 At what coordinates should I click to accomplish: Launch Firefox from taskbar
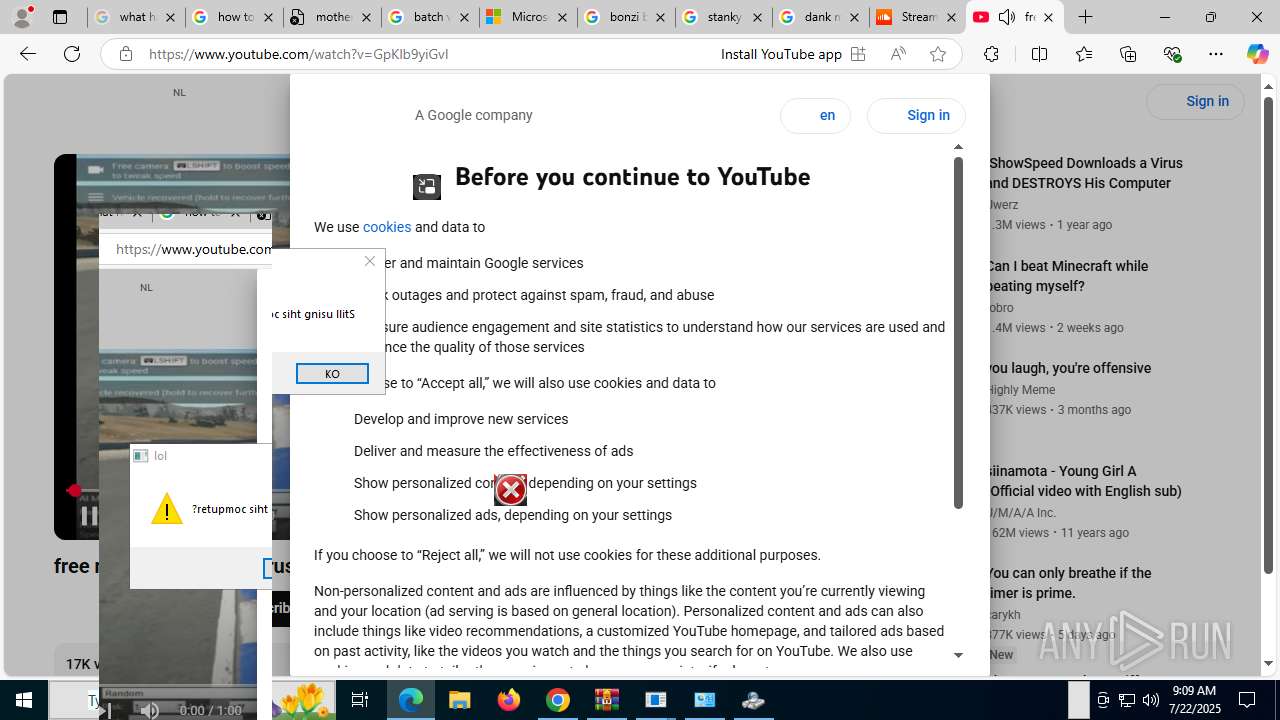click(509, 700)
